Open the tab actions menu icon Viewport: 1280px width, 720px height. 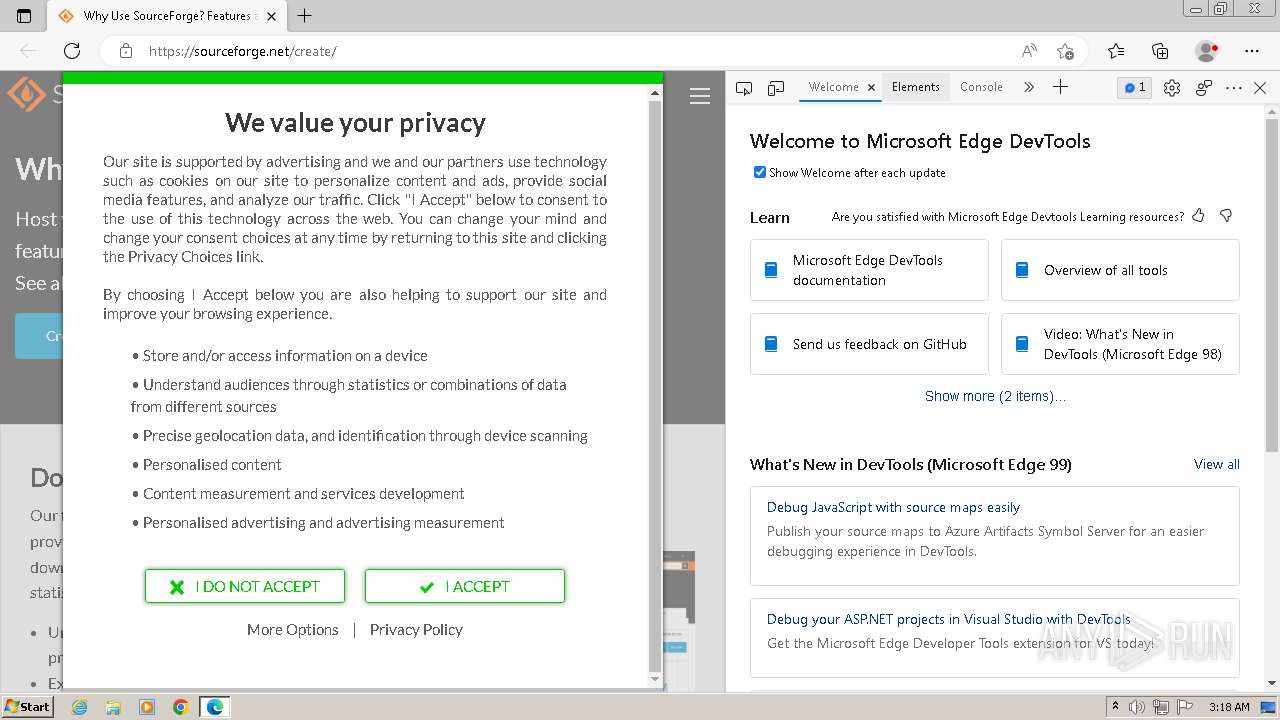24,15
